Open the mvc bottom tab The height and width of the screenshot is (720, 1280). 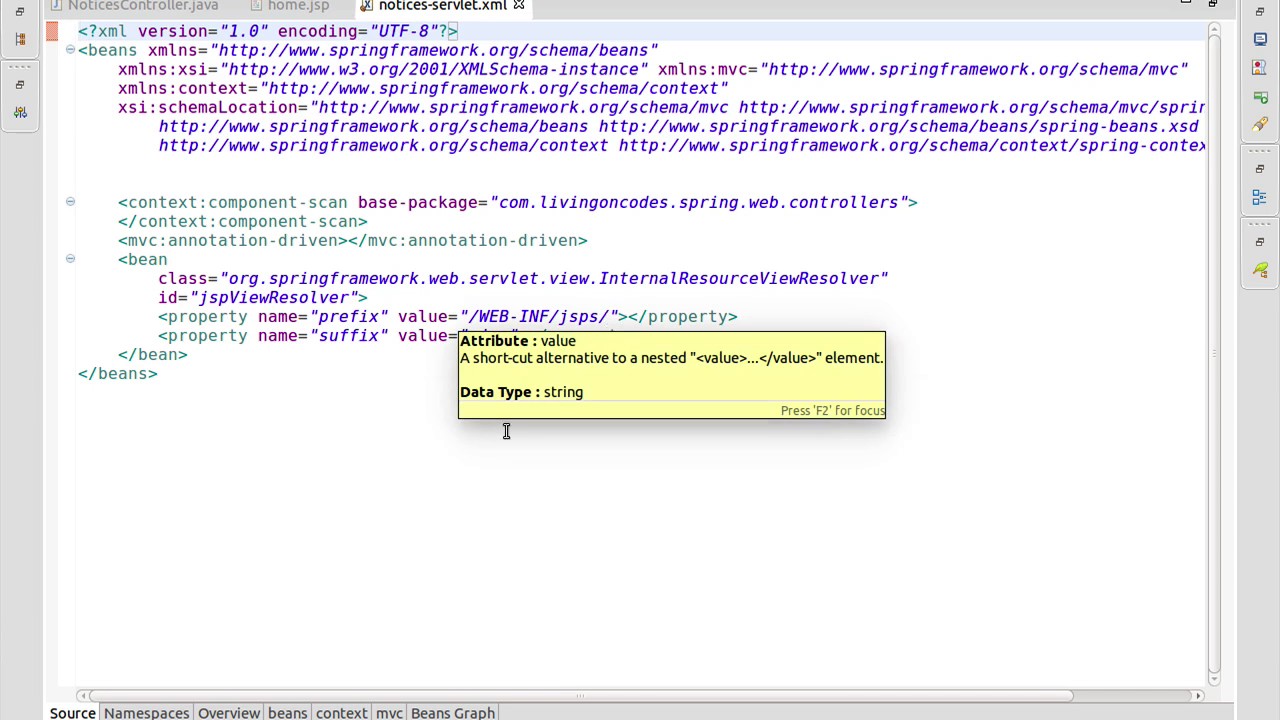pos(389,712)
